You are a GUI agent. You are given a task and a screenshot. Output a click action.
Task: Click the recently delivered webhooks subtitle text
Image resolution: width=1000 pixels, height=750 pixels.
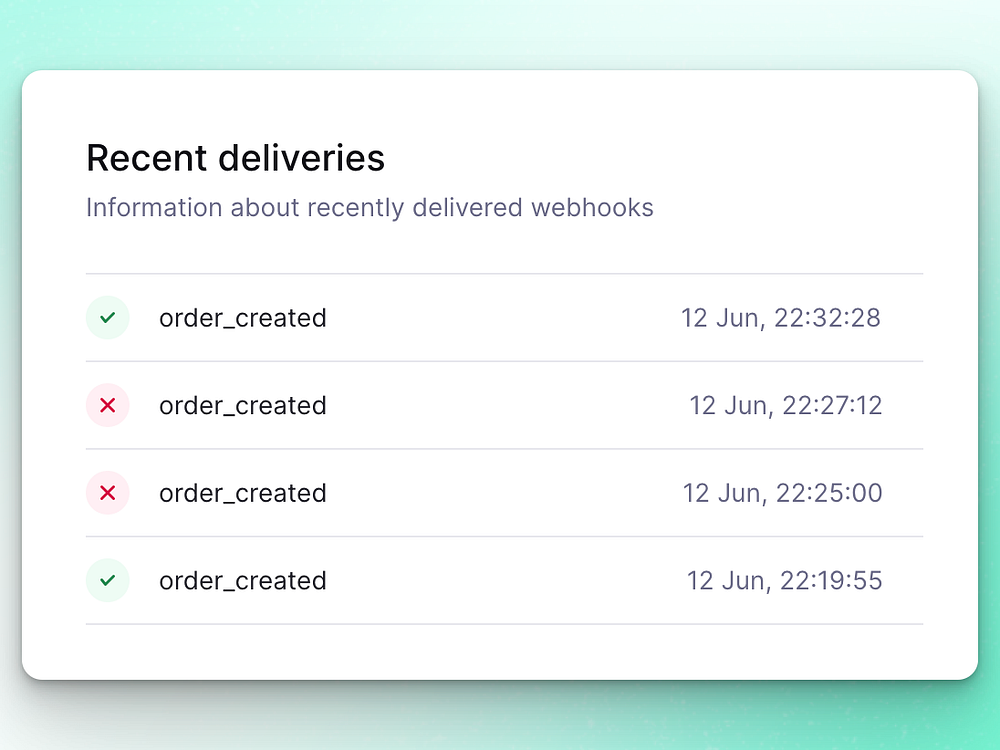[370, 208]
